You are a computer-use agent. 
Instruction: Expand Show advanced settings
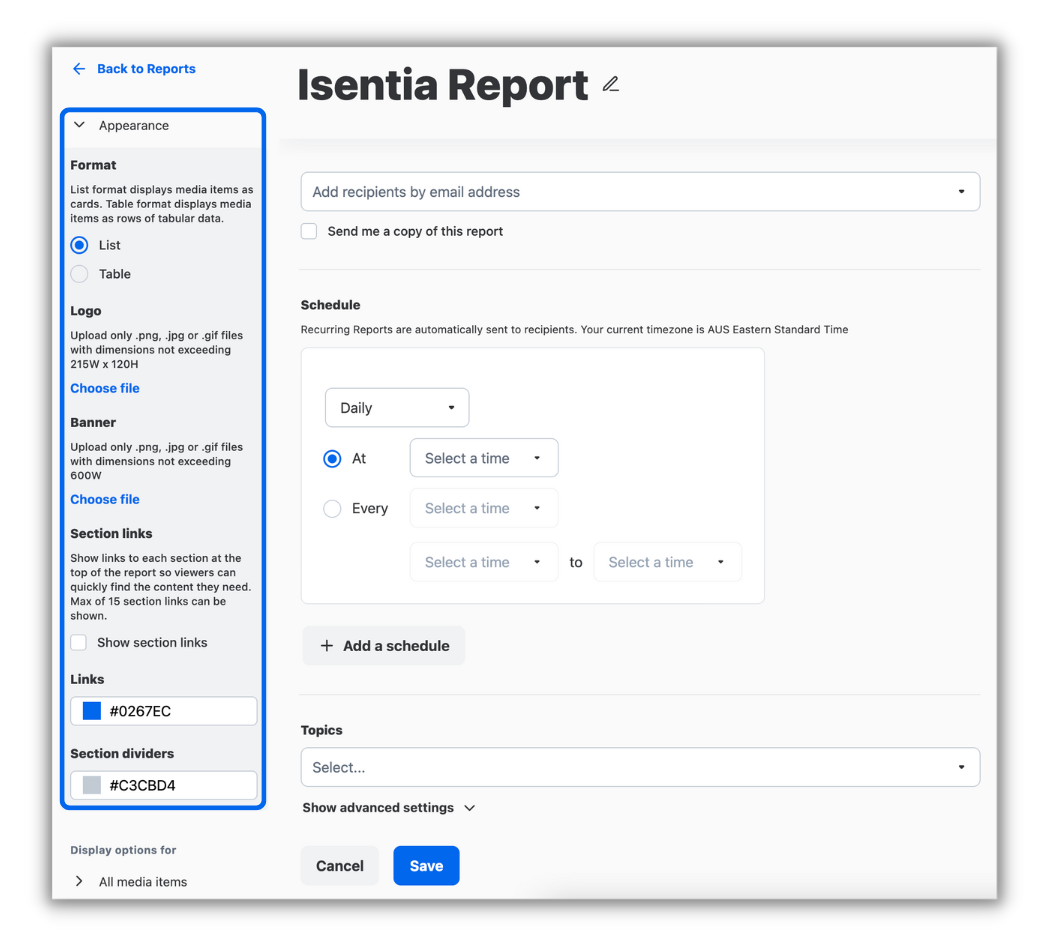click(x=389, y=807)
